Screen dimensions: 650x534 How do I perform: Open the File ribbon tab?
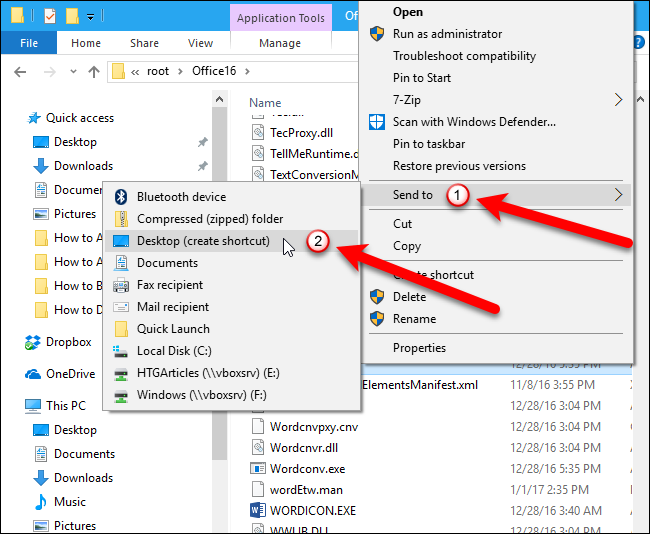tap(29, 43)
